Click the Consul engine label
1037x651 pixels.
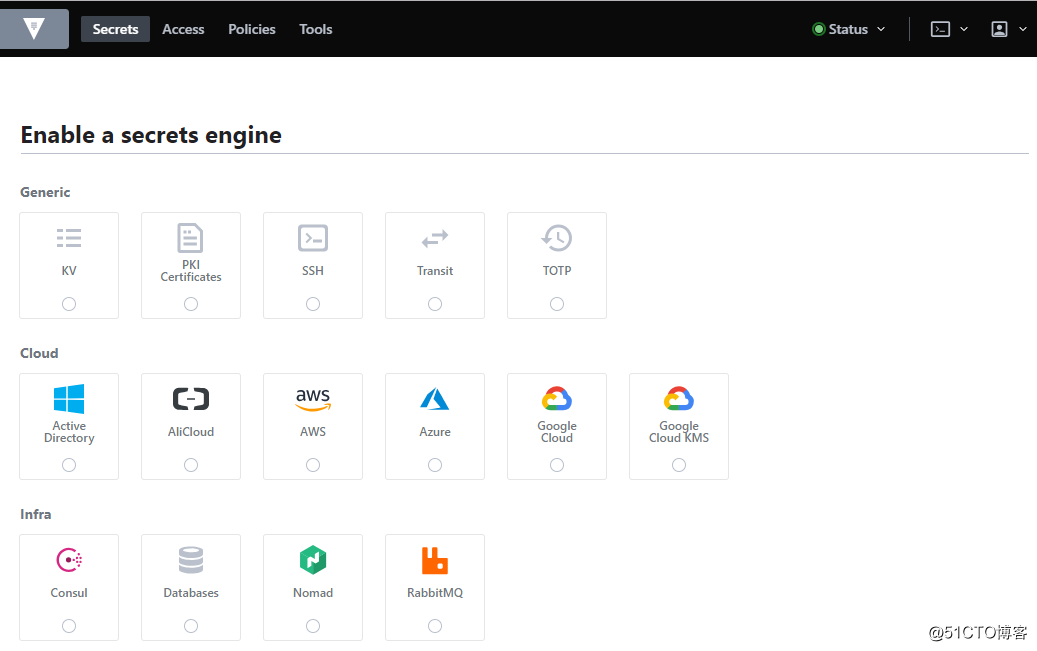point(69,593)
